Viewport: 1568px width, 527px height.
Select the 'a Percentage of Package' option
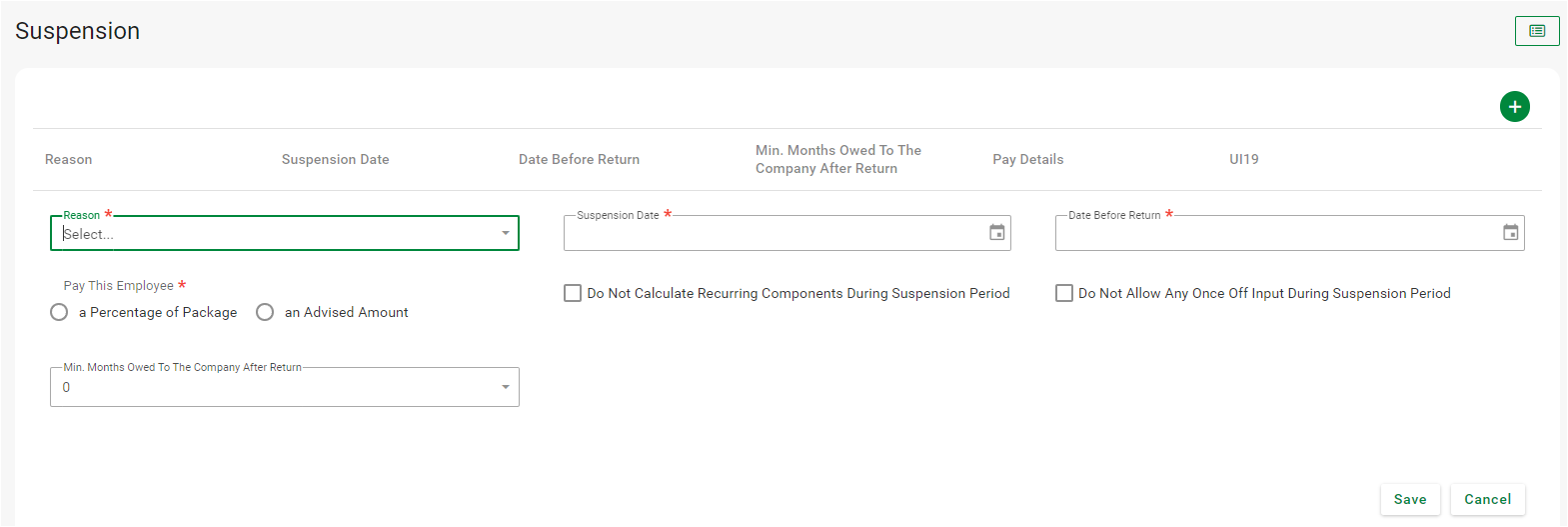pyautogui.click(x=59, y=312)
